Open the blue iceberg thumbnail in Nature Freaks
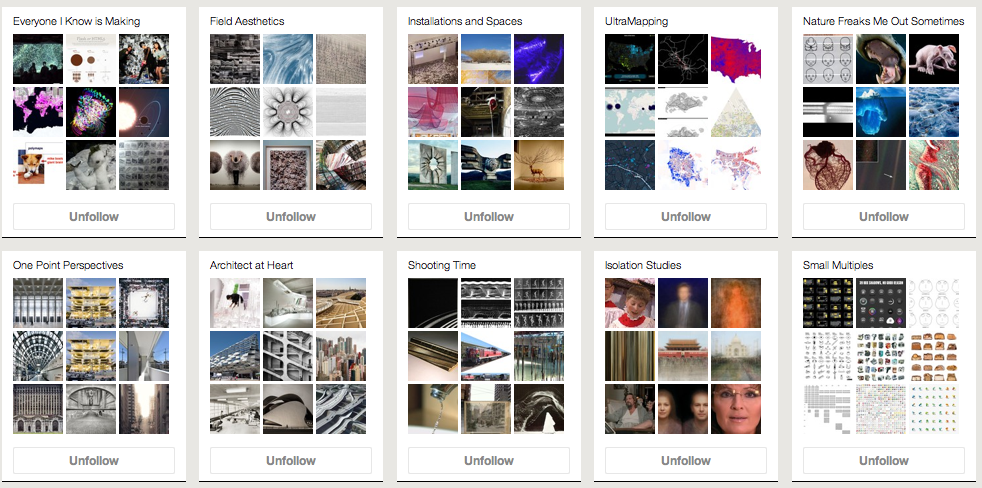 881,112
